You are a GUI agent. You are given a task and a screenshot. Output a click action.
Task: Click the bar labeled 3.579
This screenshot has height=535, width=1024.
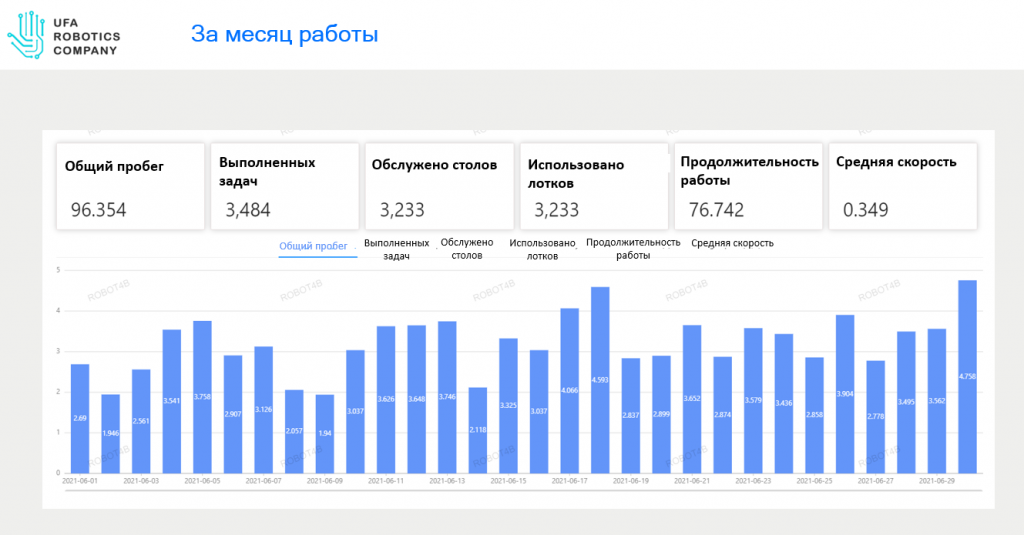click(x=754, y=400)
